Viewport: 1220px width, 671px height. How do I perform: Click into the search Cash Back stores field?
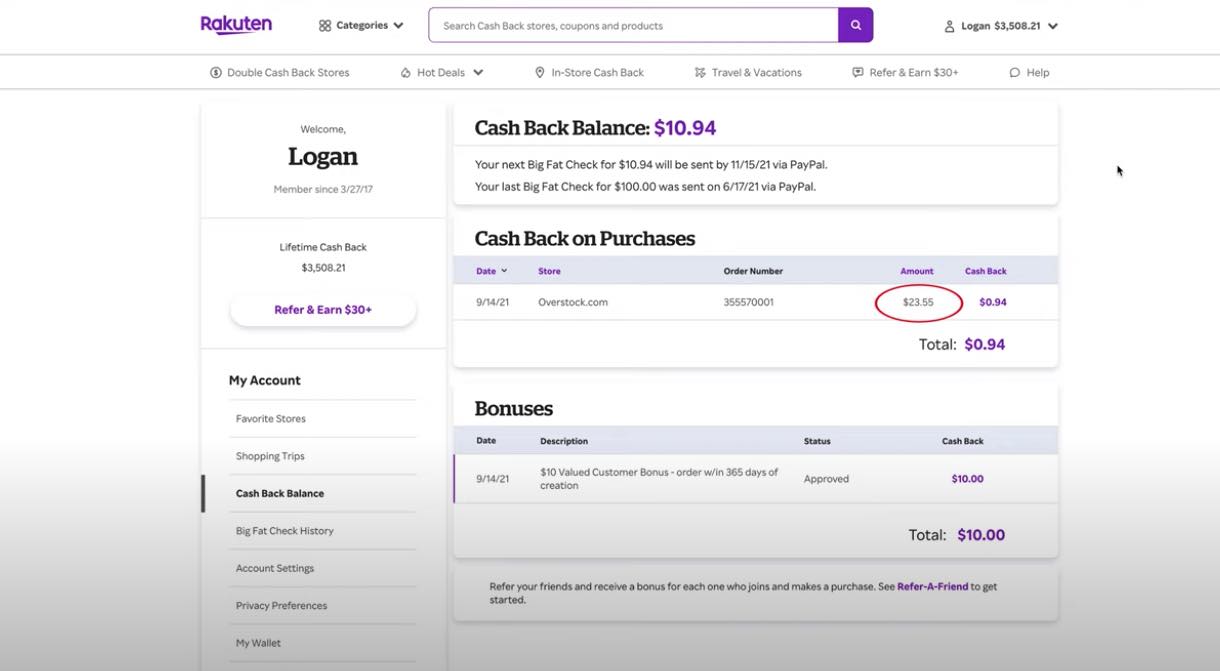[633, 25]
